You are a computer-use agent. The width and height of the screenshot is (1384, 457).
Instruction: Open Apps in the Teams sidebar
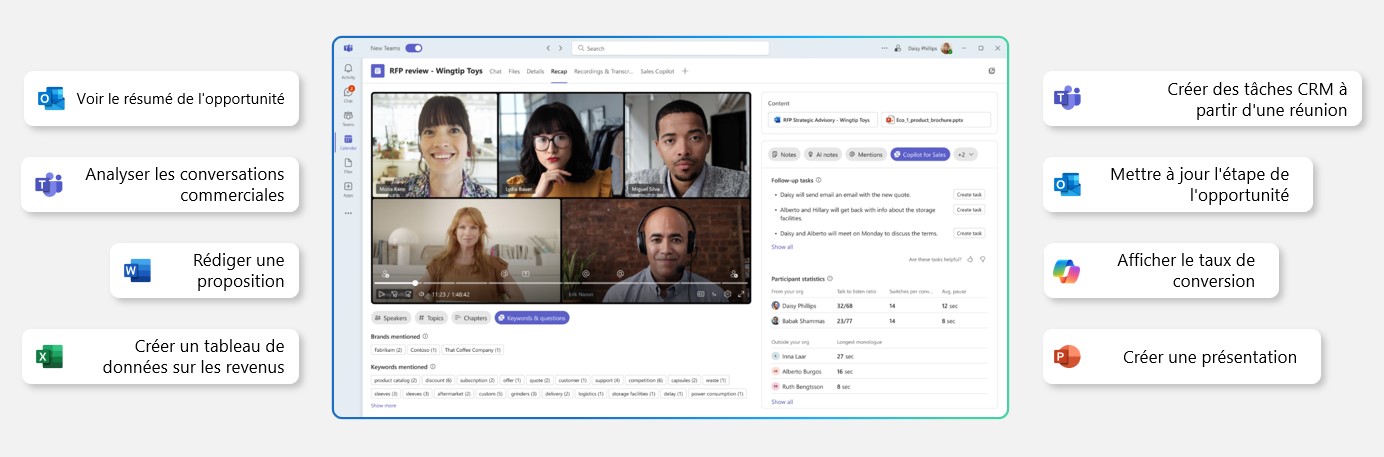click(348, 188)
